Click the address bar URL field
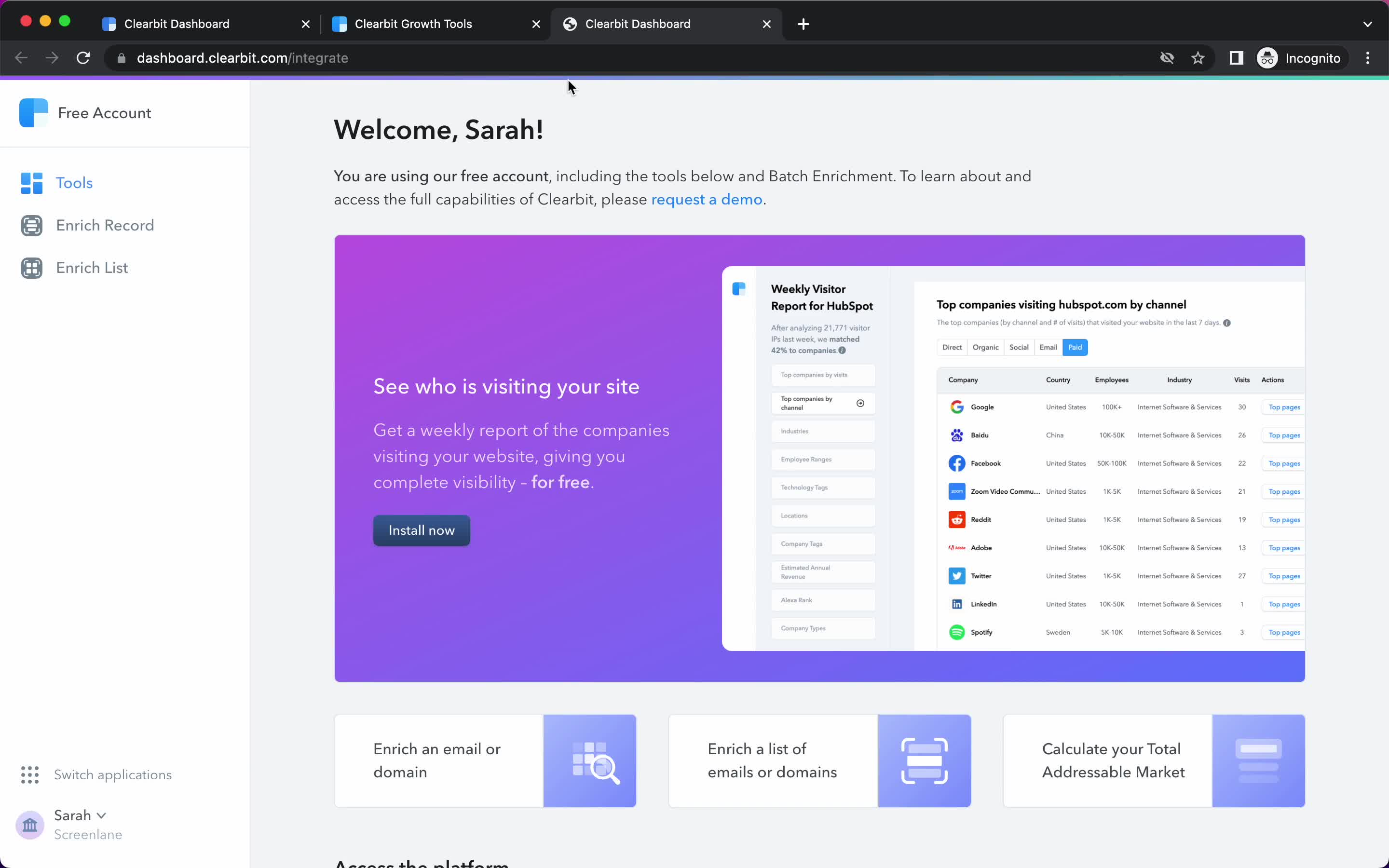The image size is (1389, 868). pos(242,57)
